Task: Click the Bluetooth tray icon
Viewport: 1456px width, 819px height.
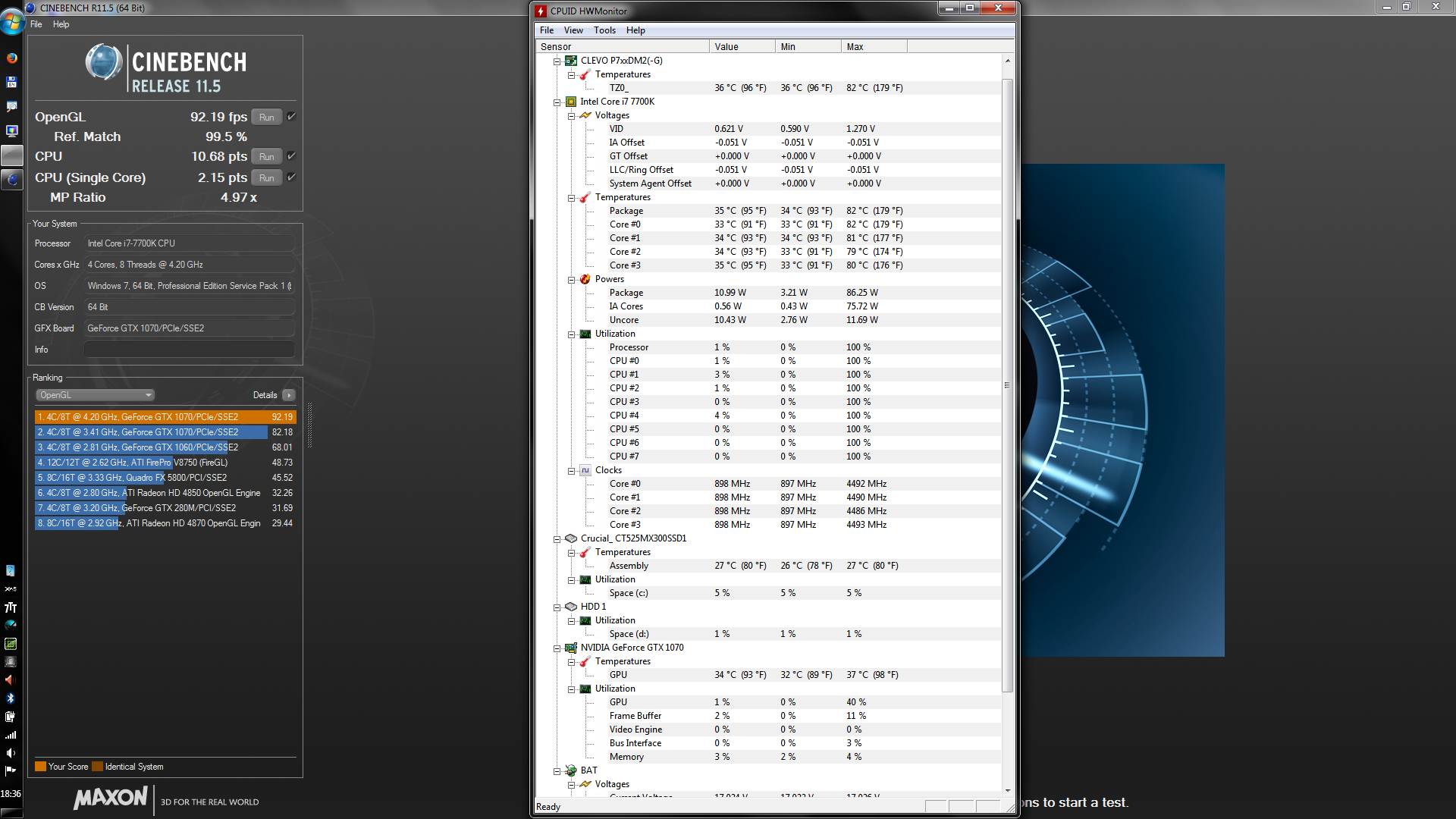Action: coord(11,698)
